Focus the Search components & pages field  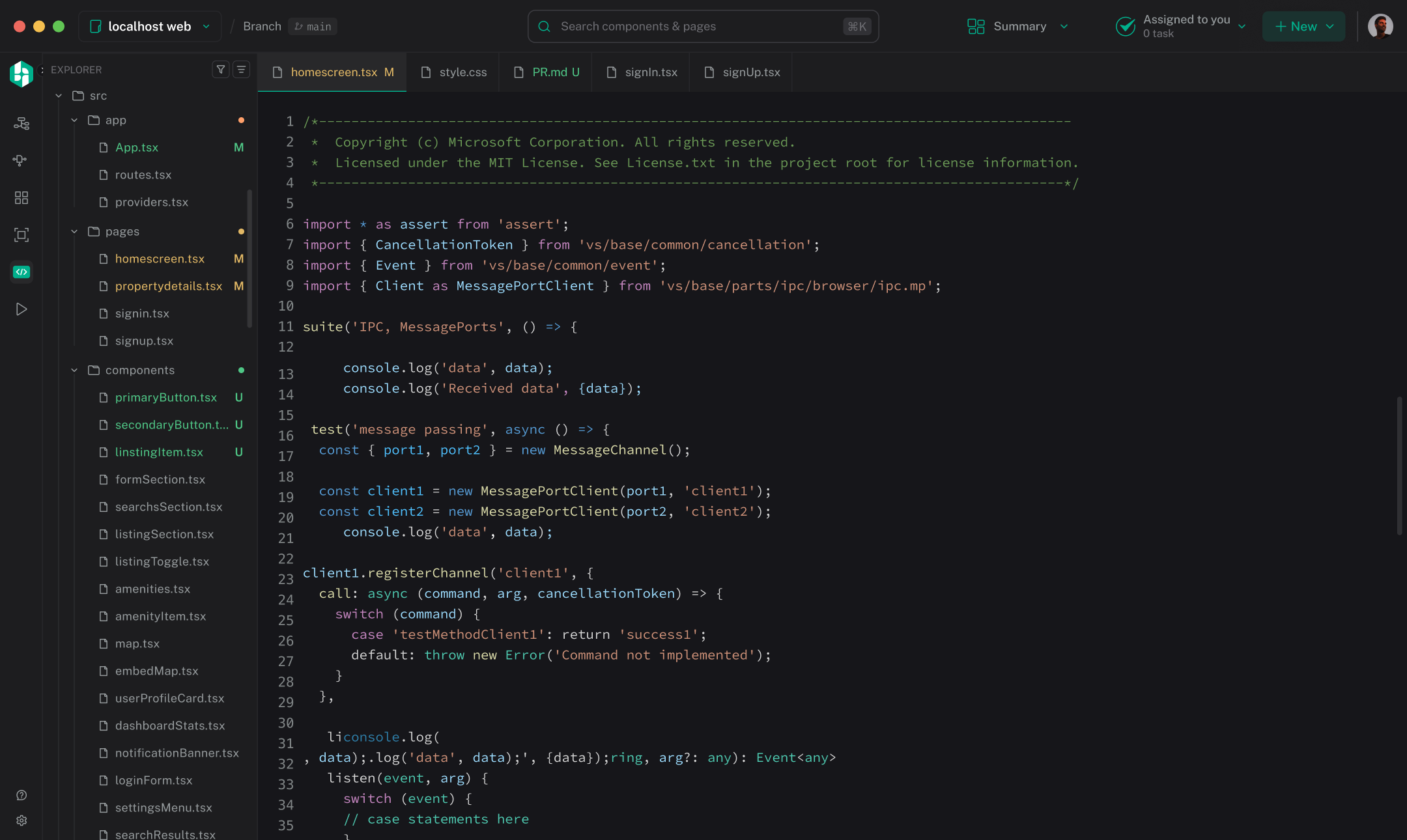point(703,26)
